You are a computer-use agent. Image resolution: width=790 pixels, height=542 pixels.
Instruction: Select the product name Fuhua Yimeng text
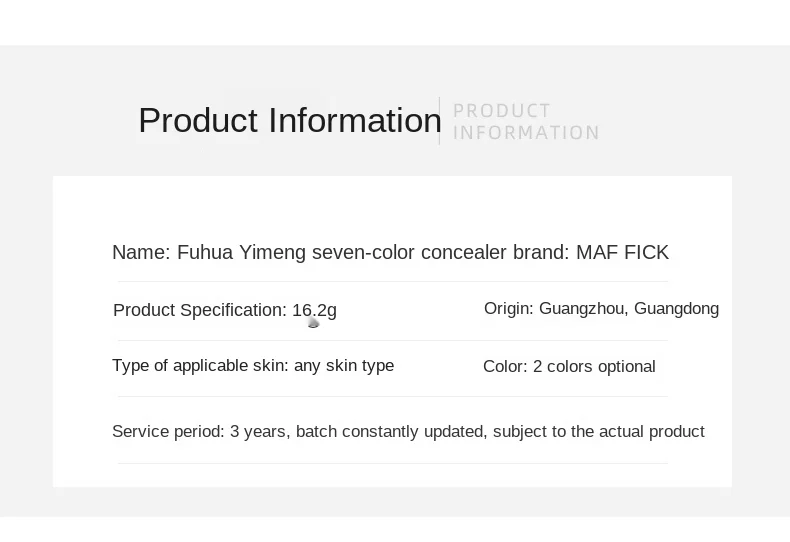point(241,252)
